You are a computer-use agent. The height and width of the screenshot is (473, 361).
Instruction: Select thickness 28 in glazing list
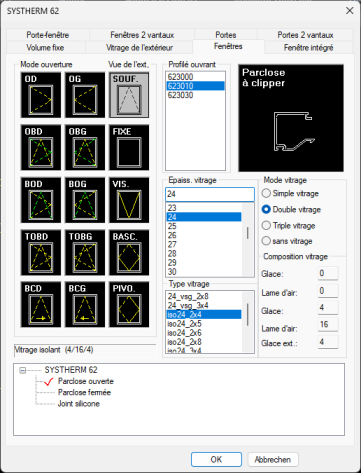click(204, 253)
